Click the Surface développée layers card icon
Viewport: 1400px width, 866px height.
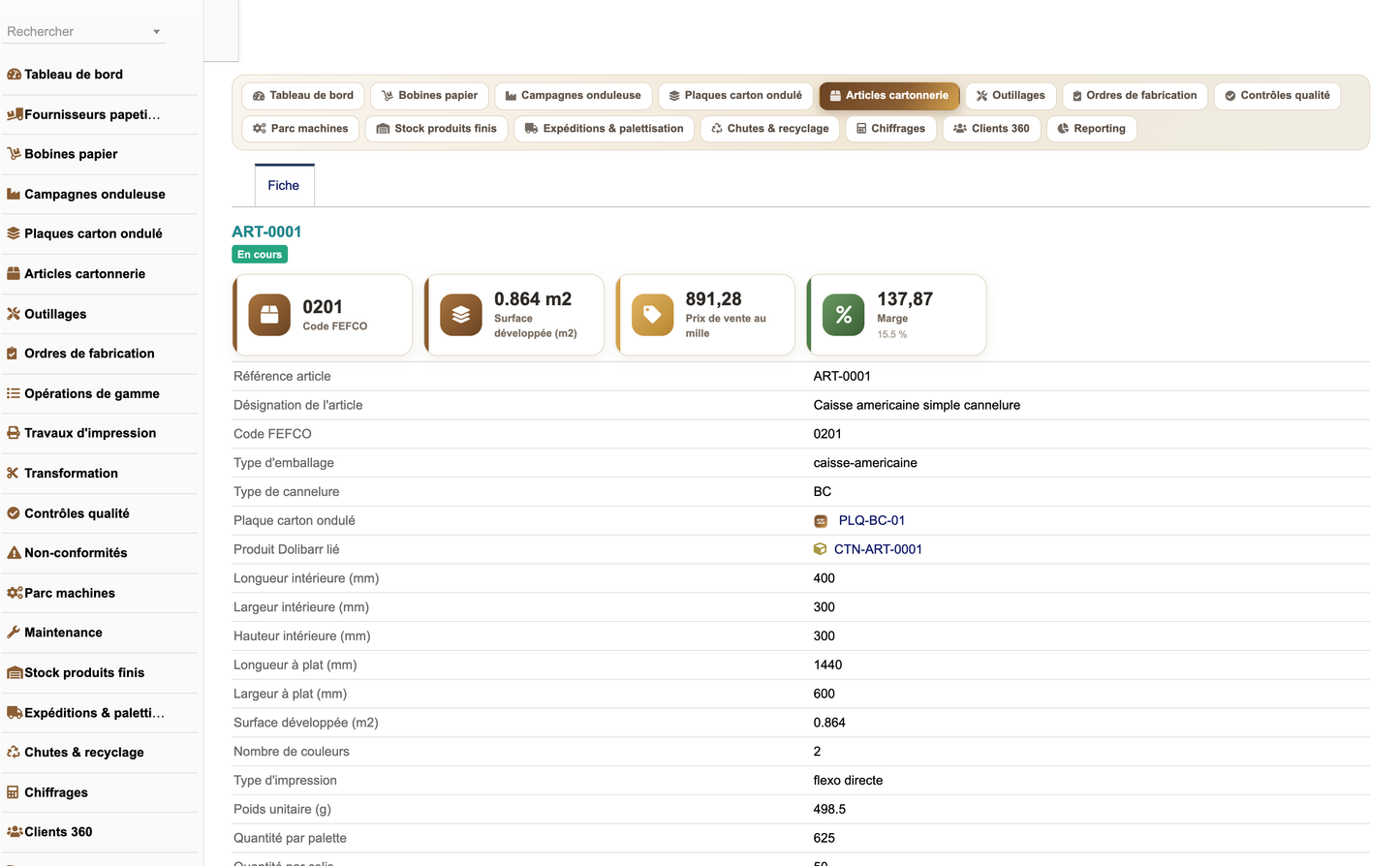click(461, 315)
